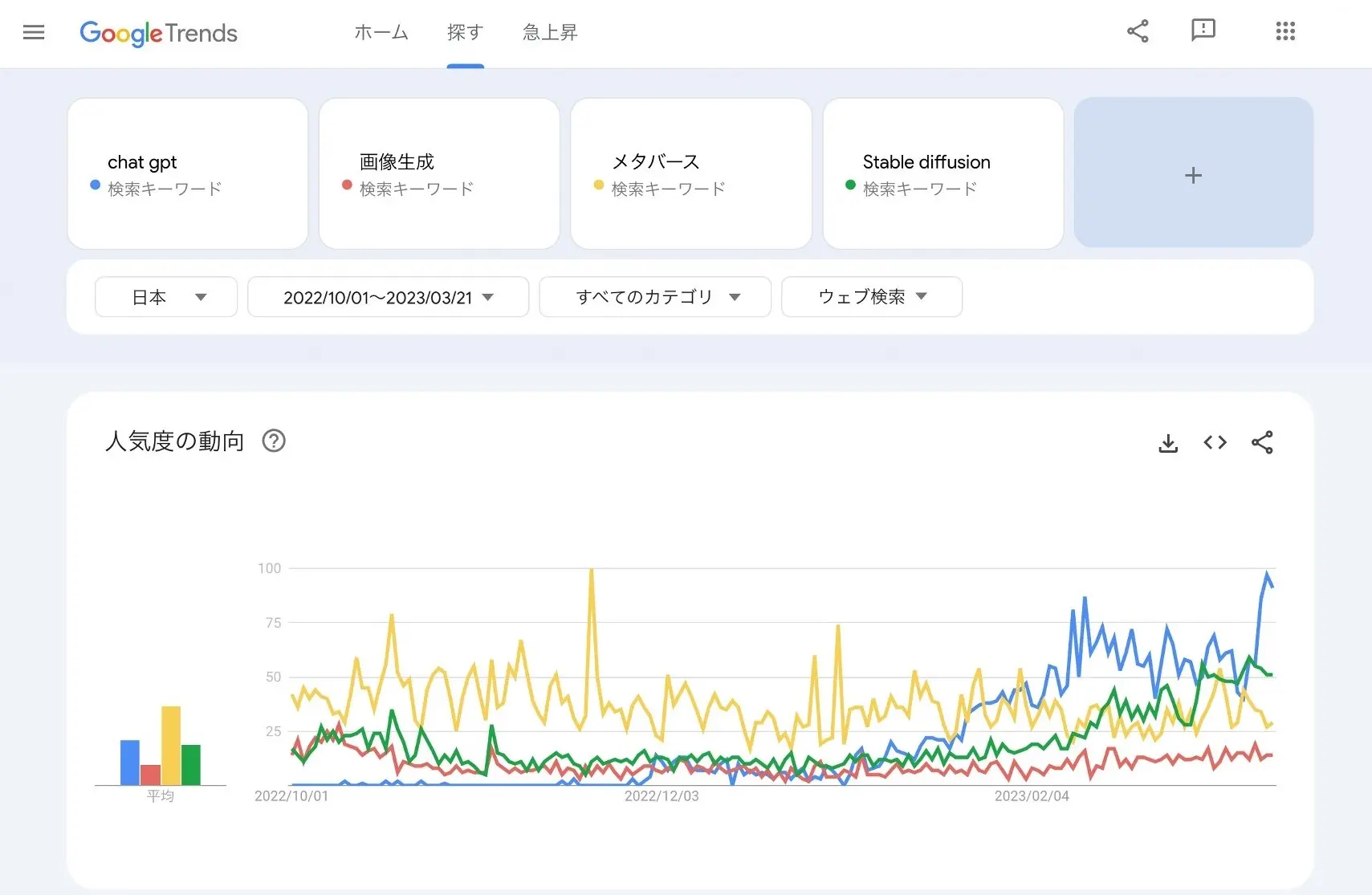Click the 50 y-axis label

point(273,677)
